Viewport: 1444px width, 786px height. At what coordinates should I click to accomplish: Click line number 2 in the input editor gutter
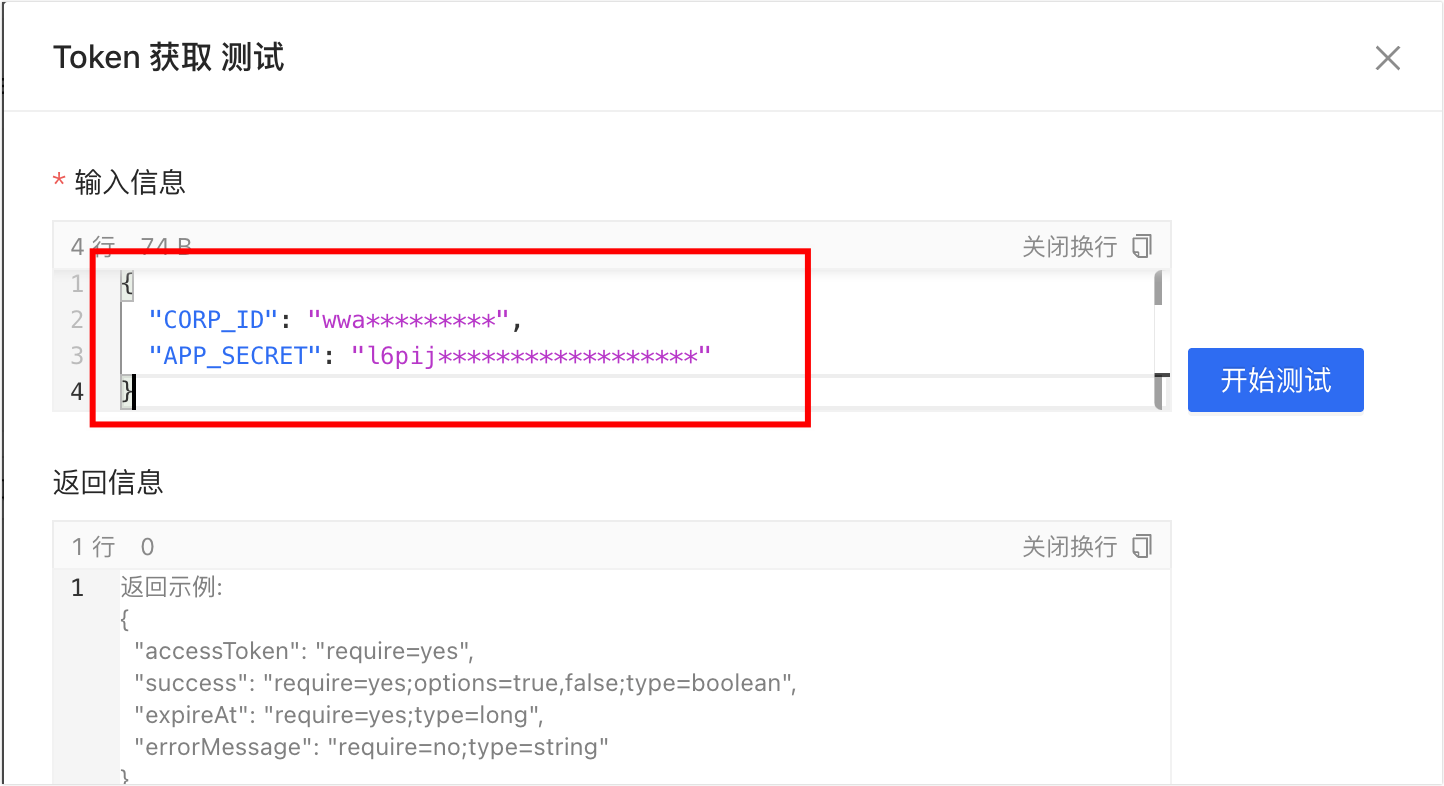pyautogui.click(x=77, y=320)
